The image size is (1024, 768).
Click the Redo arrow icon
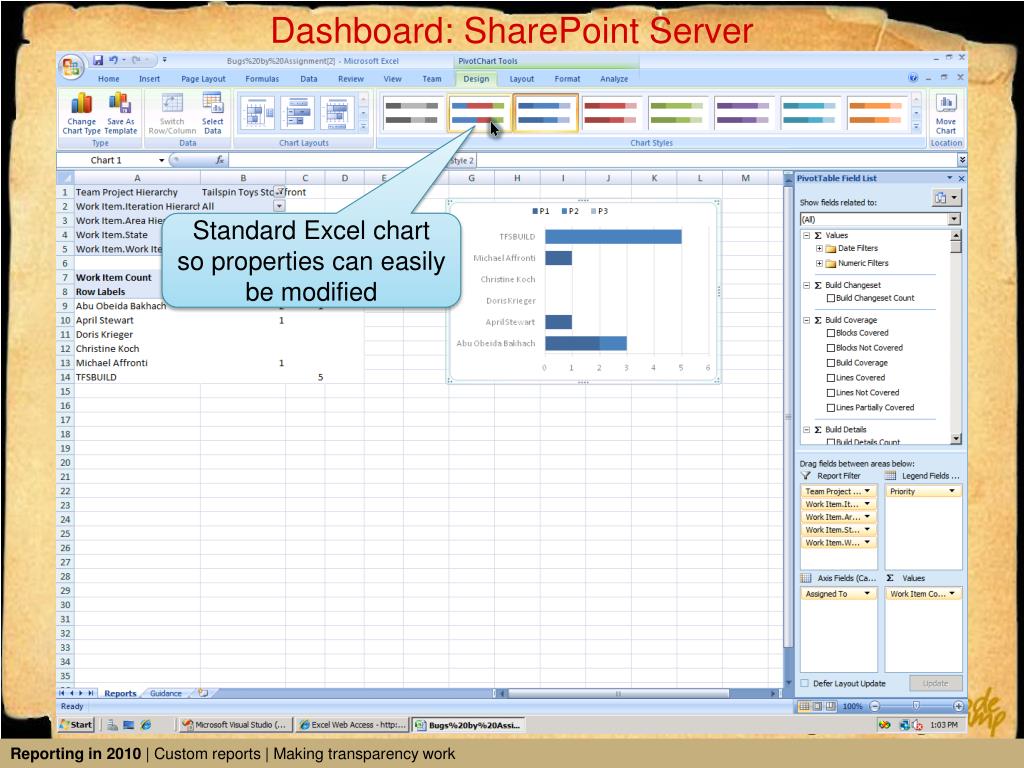coord(136,60)
